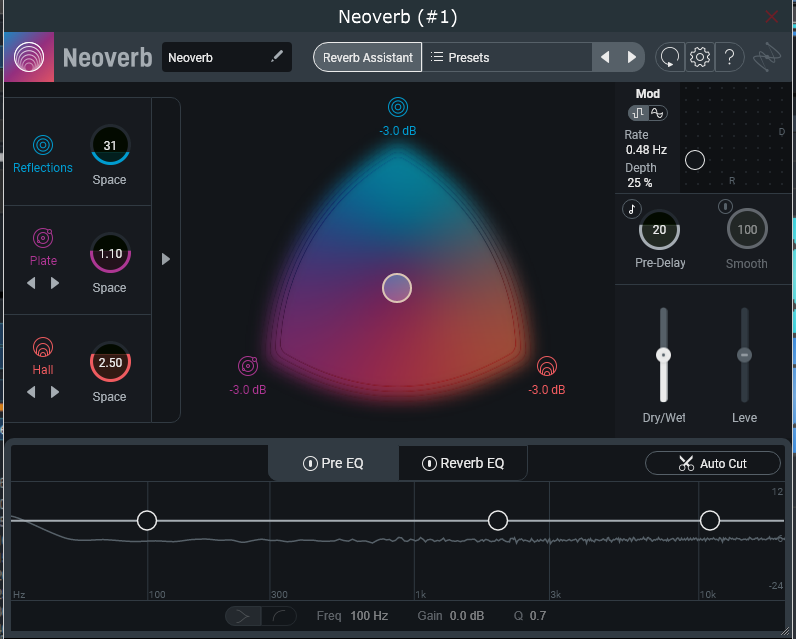The image size is (796, 639).
Task: Click the Q value 0.7
Action: pyautogui.click(x=538, y=616)
